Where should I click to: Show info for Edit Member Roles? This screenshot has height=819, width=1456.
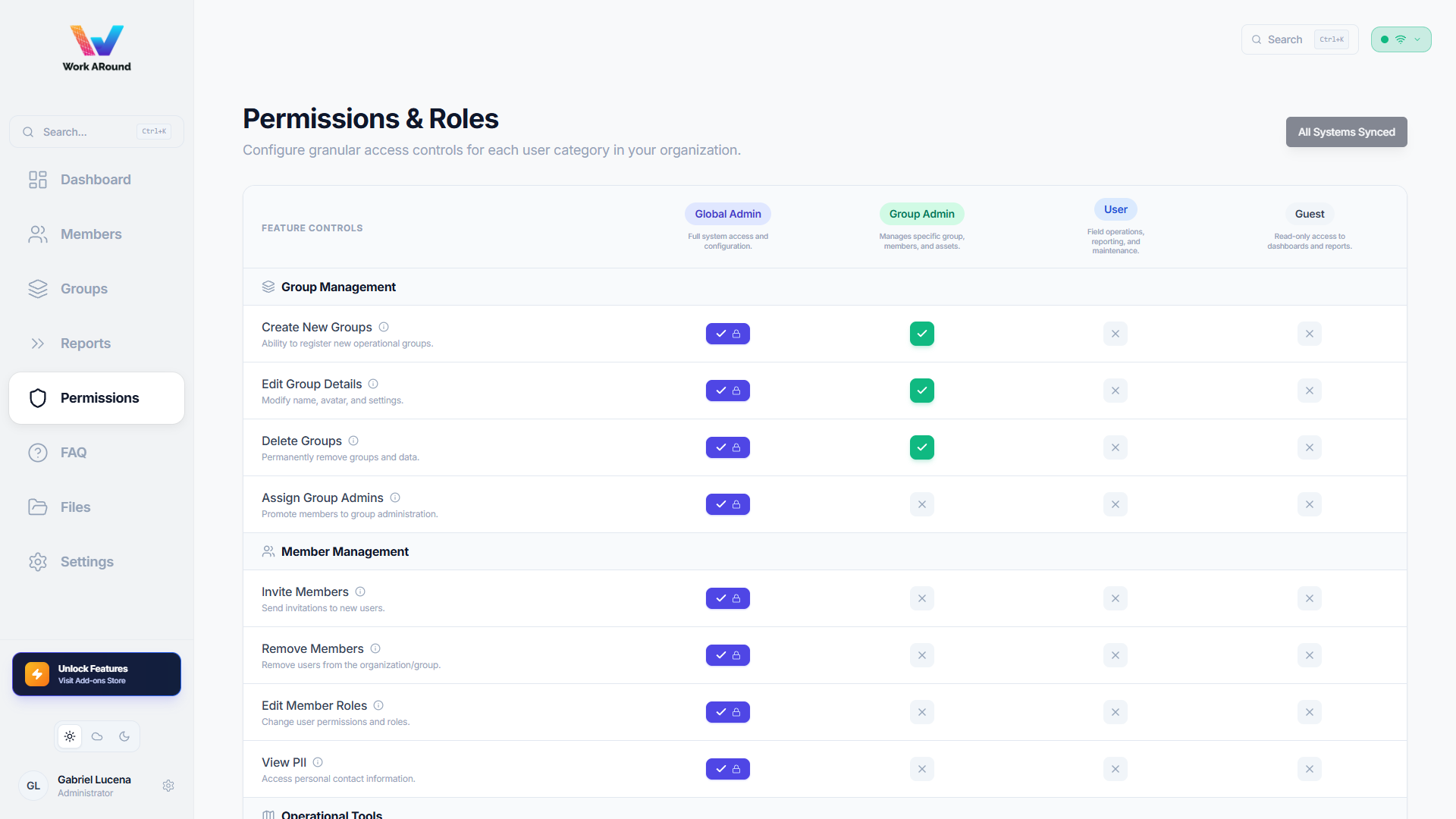click(x=378, y=705)
